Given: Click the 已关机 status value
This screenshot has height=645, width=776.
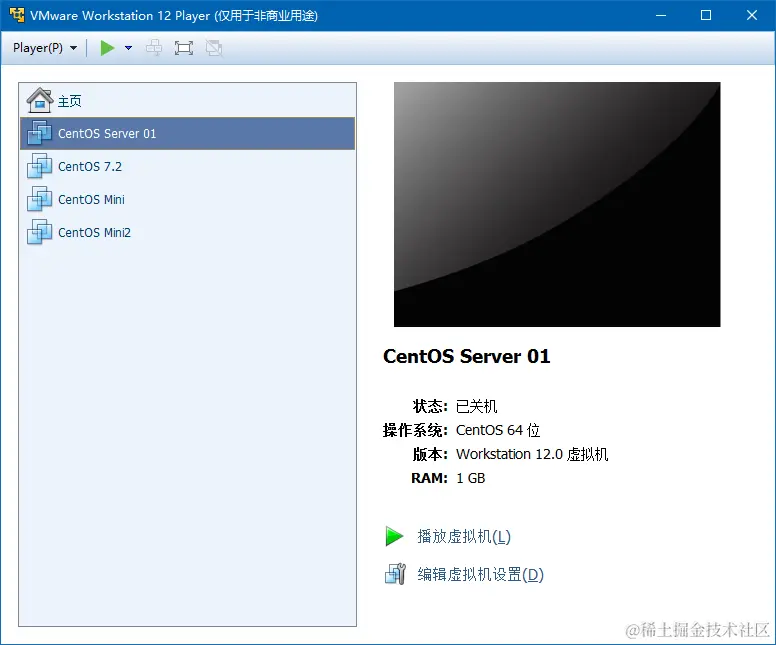Looking at the screenshot, I should tap(476, 406).
